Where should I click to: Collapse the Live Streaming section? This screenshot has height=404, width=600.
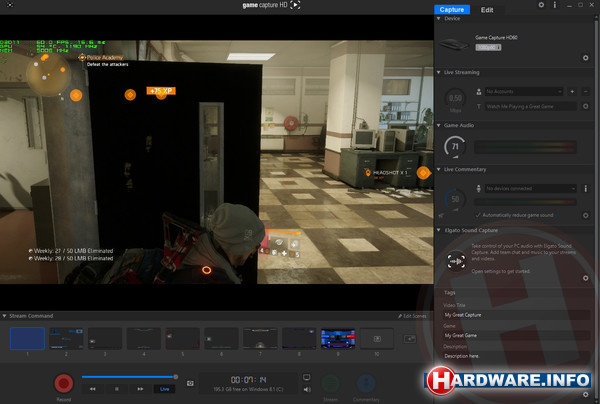pyautogui.click(x=439, y=72)
